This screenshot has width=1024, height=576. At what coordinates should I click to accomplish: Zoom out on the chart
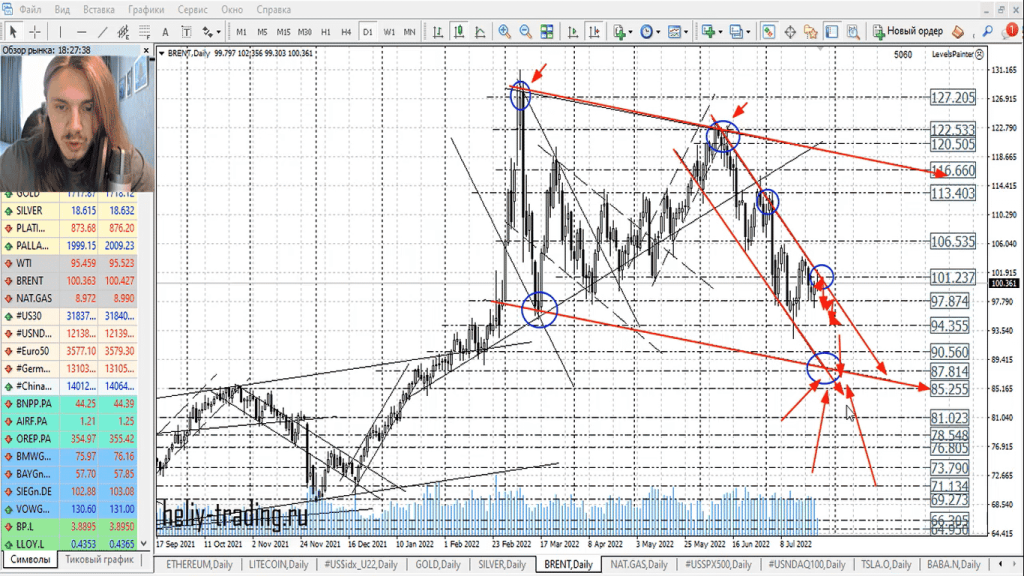pos(526,31)
